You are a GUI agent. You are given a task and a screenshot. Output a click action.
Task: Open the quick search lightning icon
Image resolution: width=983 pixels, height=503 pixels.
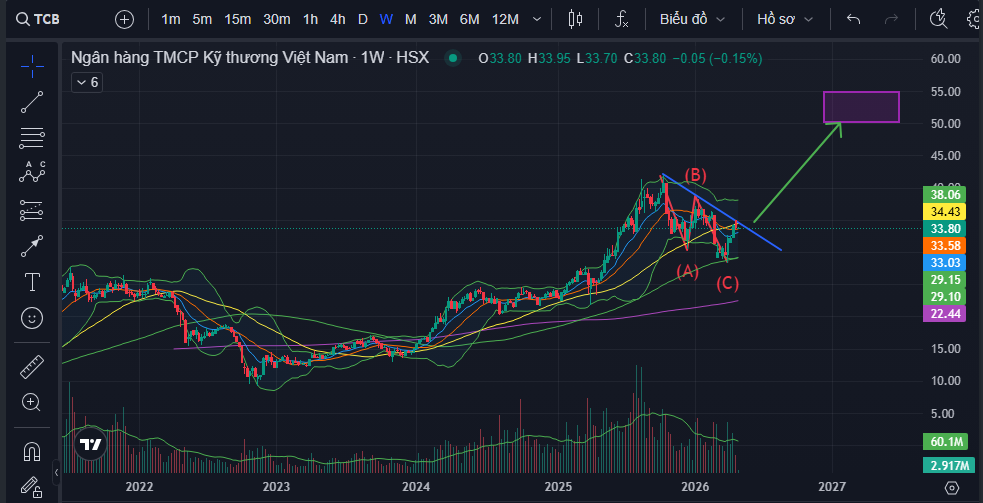(x=938, y=19)
